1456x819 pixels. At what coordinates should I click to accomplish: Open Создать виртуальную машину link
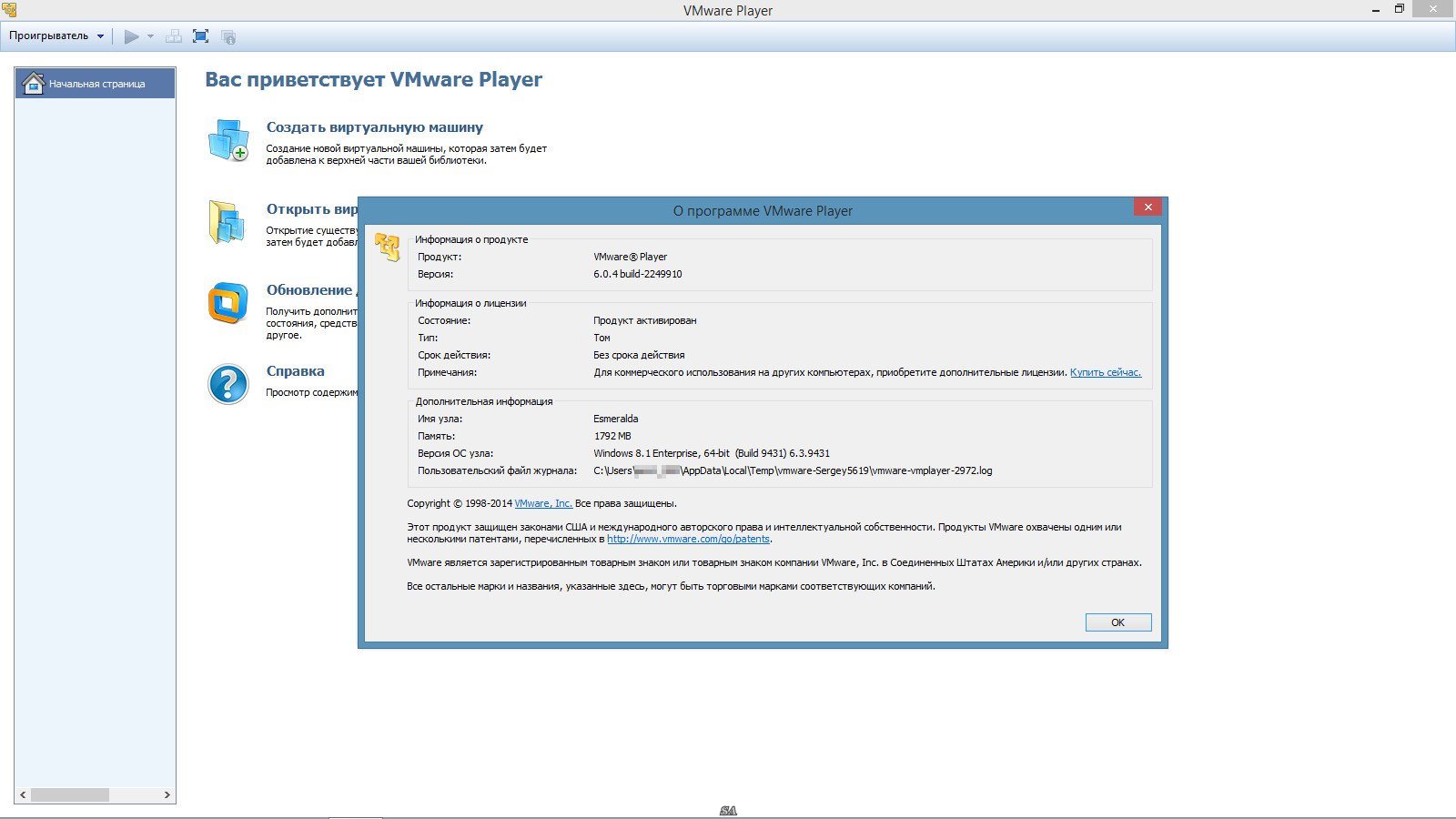(x=374, y=127)
